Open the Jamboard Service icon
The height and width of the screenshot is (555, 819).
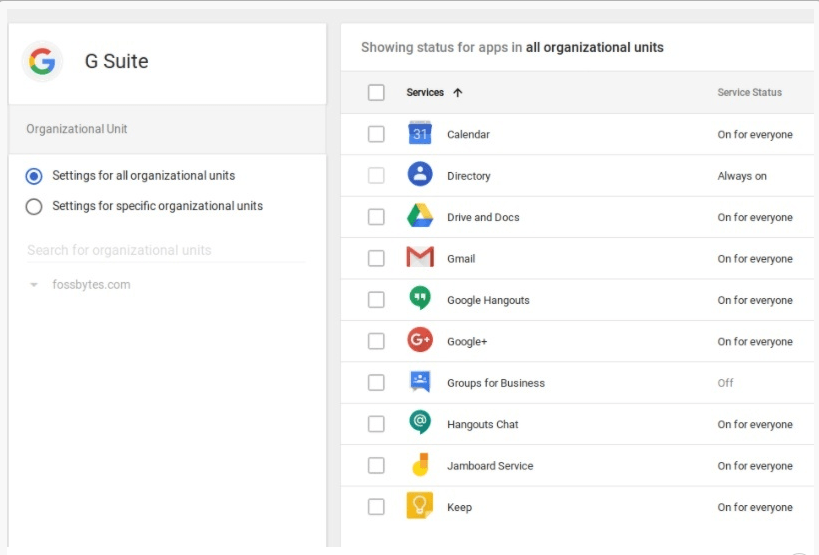tap(420, 465)
